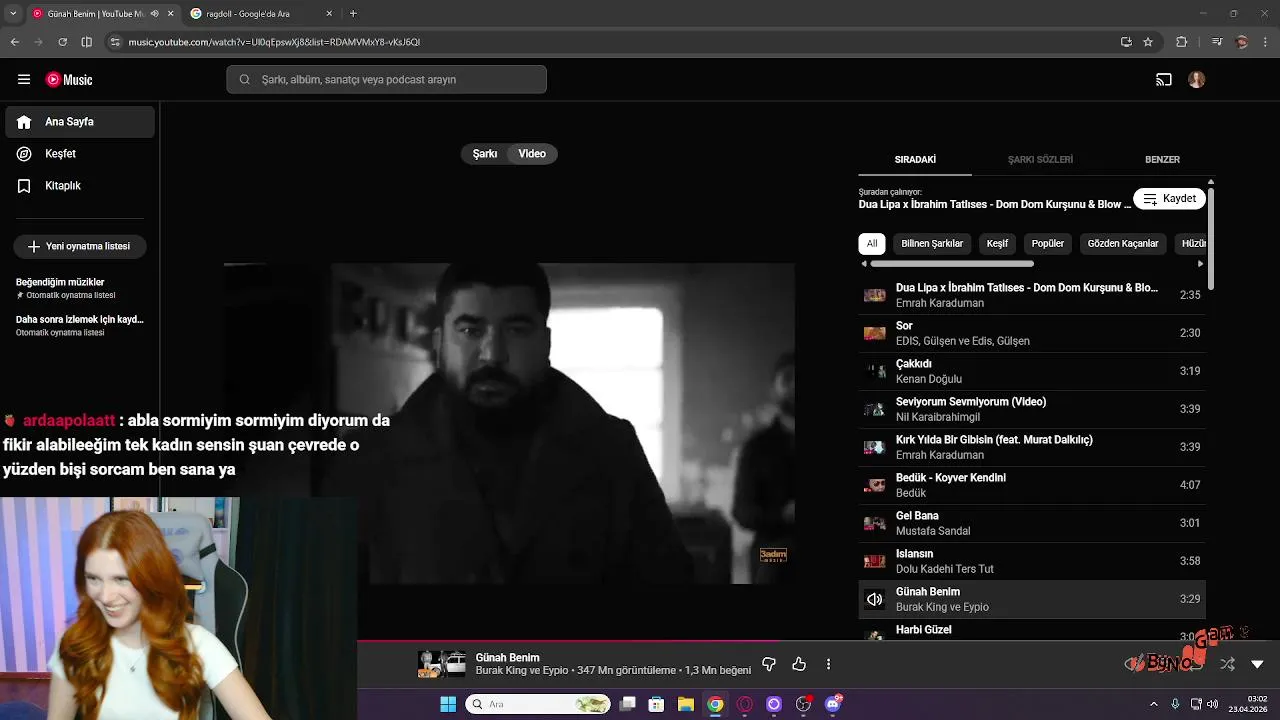The image size is (1280, 720).
Task: Open the player bar more options menu
Action: pos(828,664)
